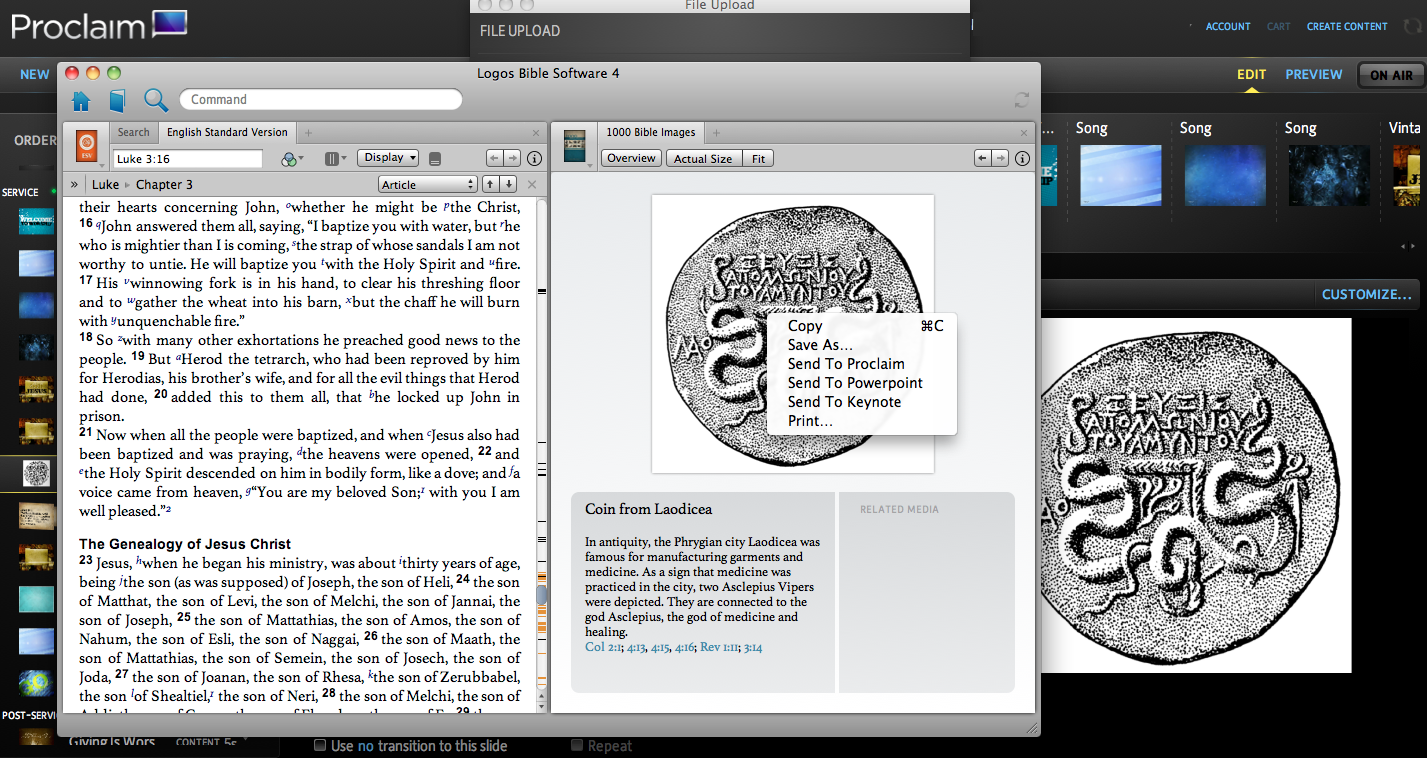Screen dimensions: 1427x758
Task: Choose Save As... from the context menu
Action: 861,345
